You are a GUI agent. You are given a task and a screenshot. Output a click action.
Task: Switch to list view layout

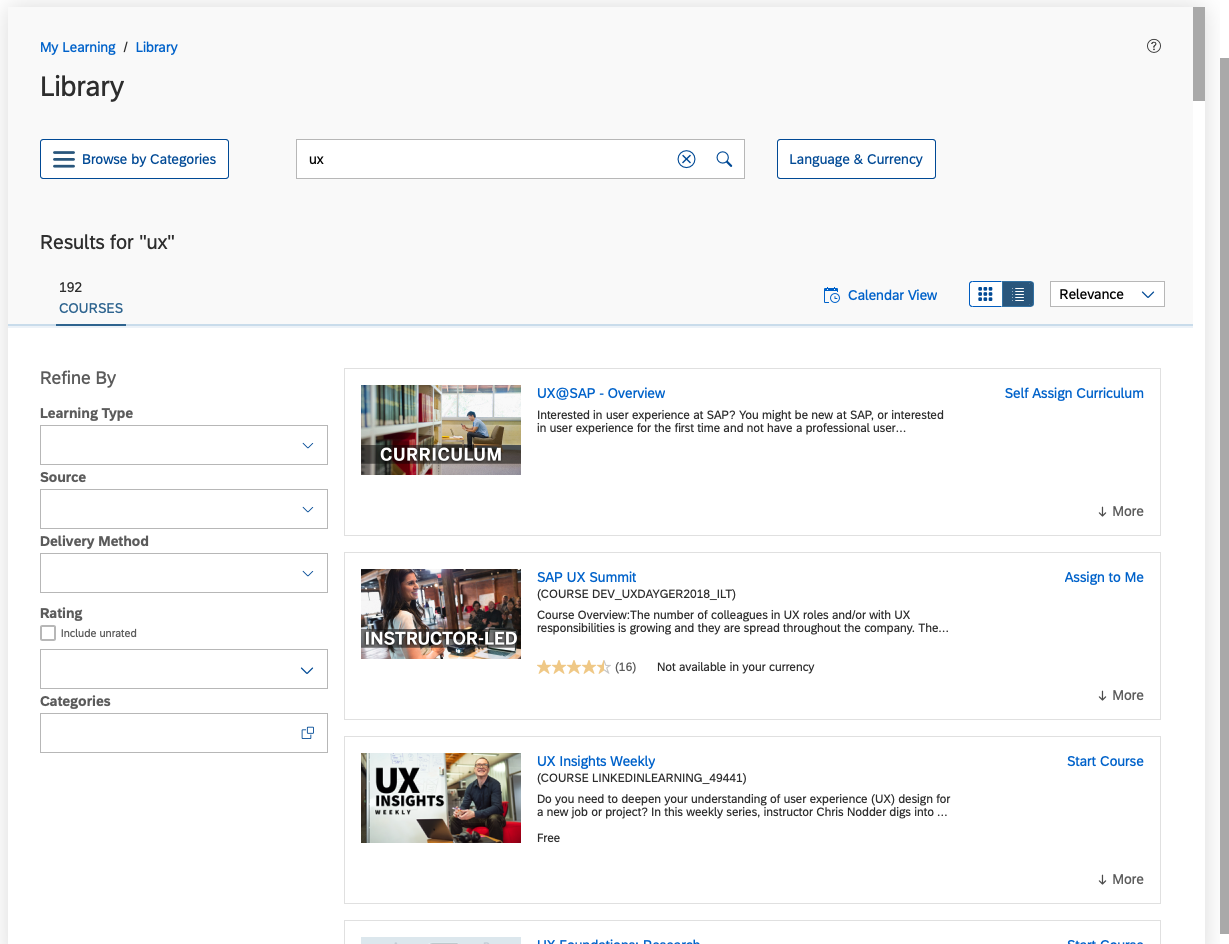(x=1018, y=294)
